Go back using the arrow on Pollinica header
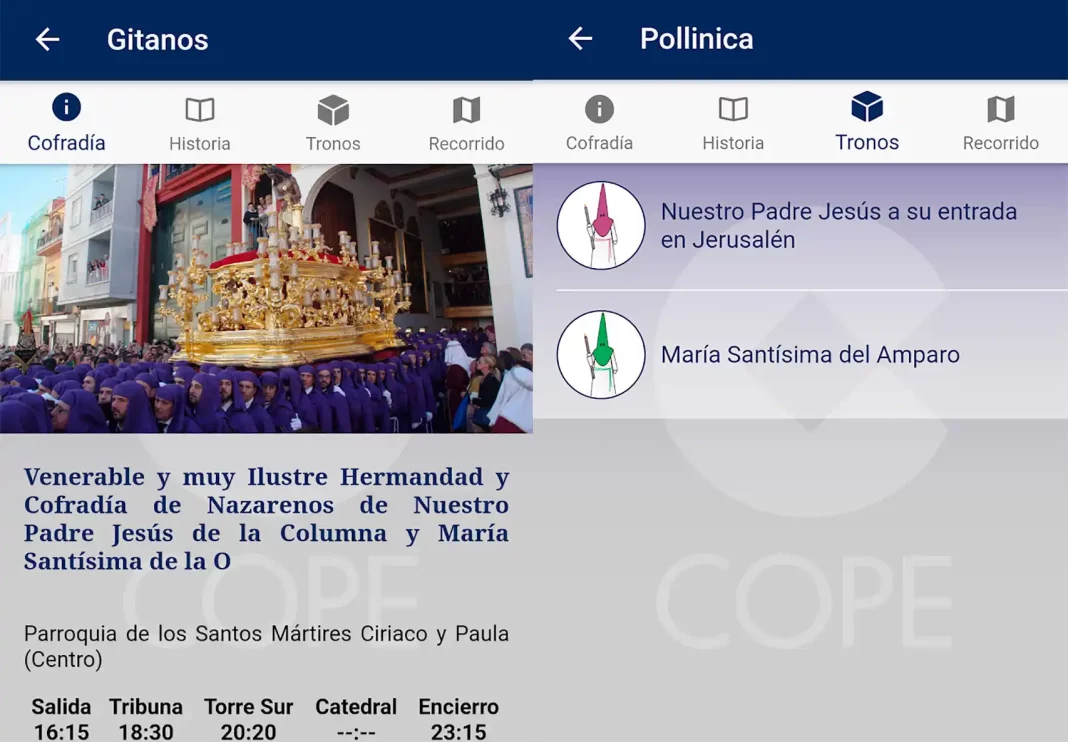 pos(582,39)
